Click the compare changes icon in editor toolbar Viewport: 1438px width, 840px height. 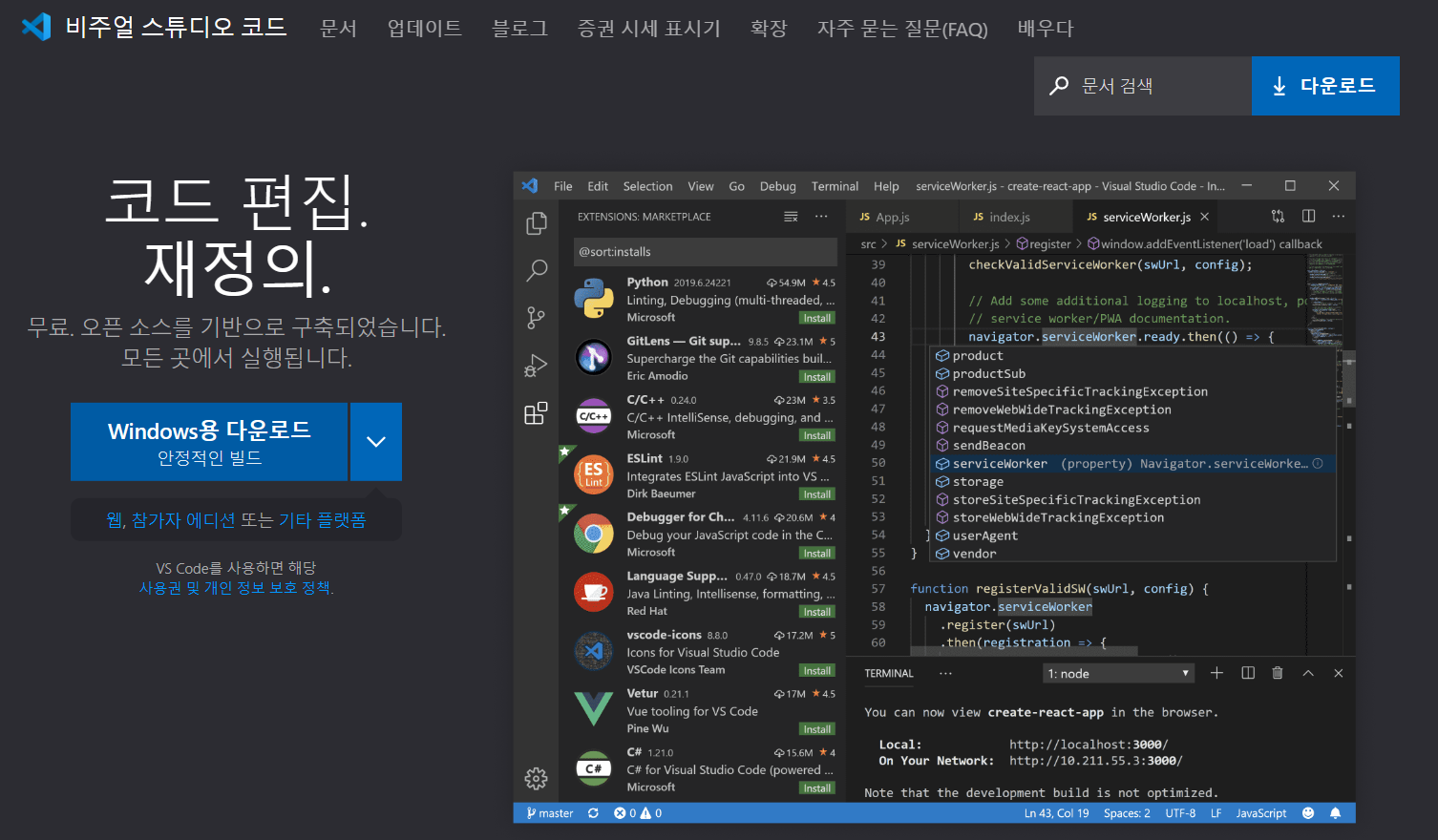1279,217
